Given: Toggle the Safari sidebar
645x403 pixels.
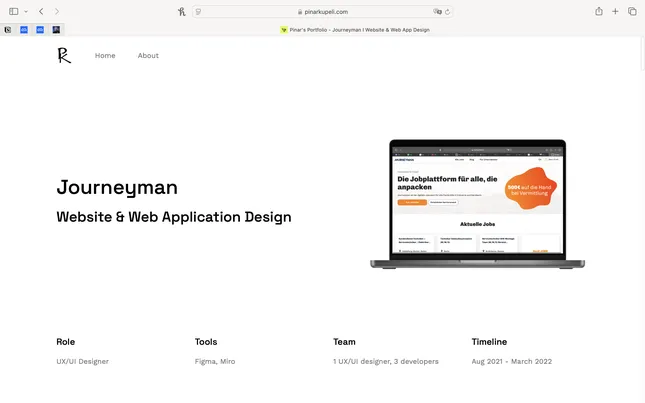Looking at the screenshot, I should [x=14, y=12].
